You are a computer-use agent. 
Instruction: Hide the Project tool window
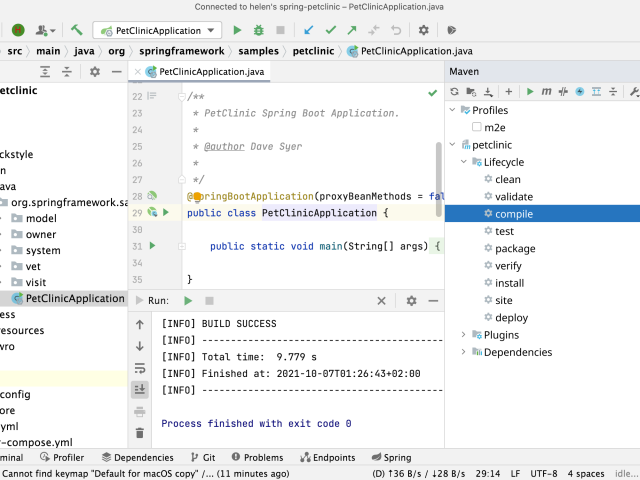[117, 72]
